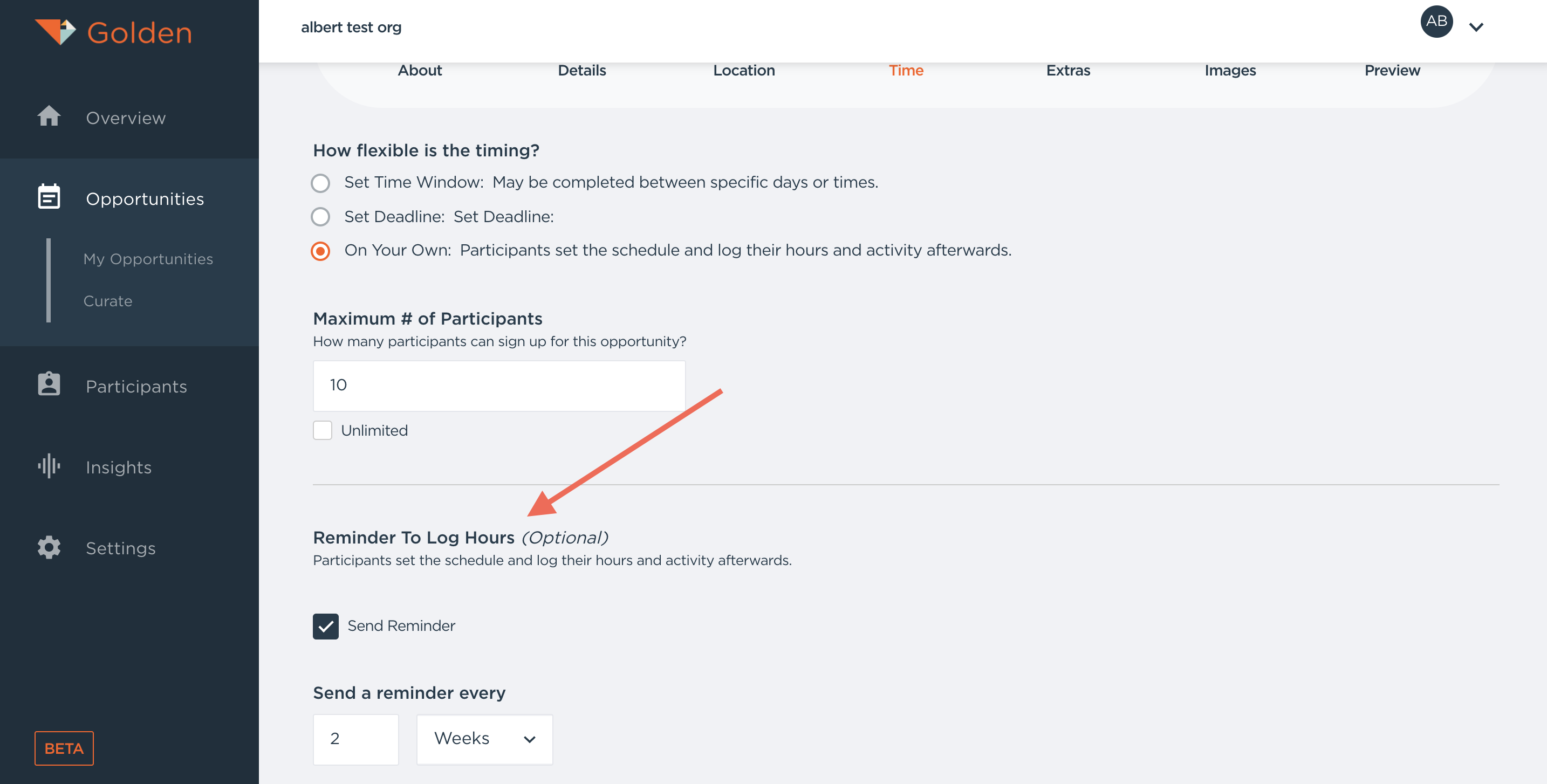
Task: Open Overview via the home icon
Action: point(49,116)
